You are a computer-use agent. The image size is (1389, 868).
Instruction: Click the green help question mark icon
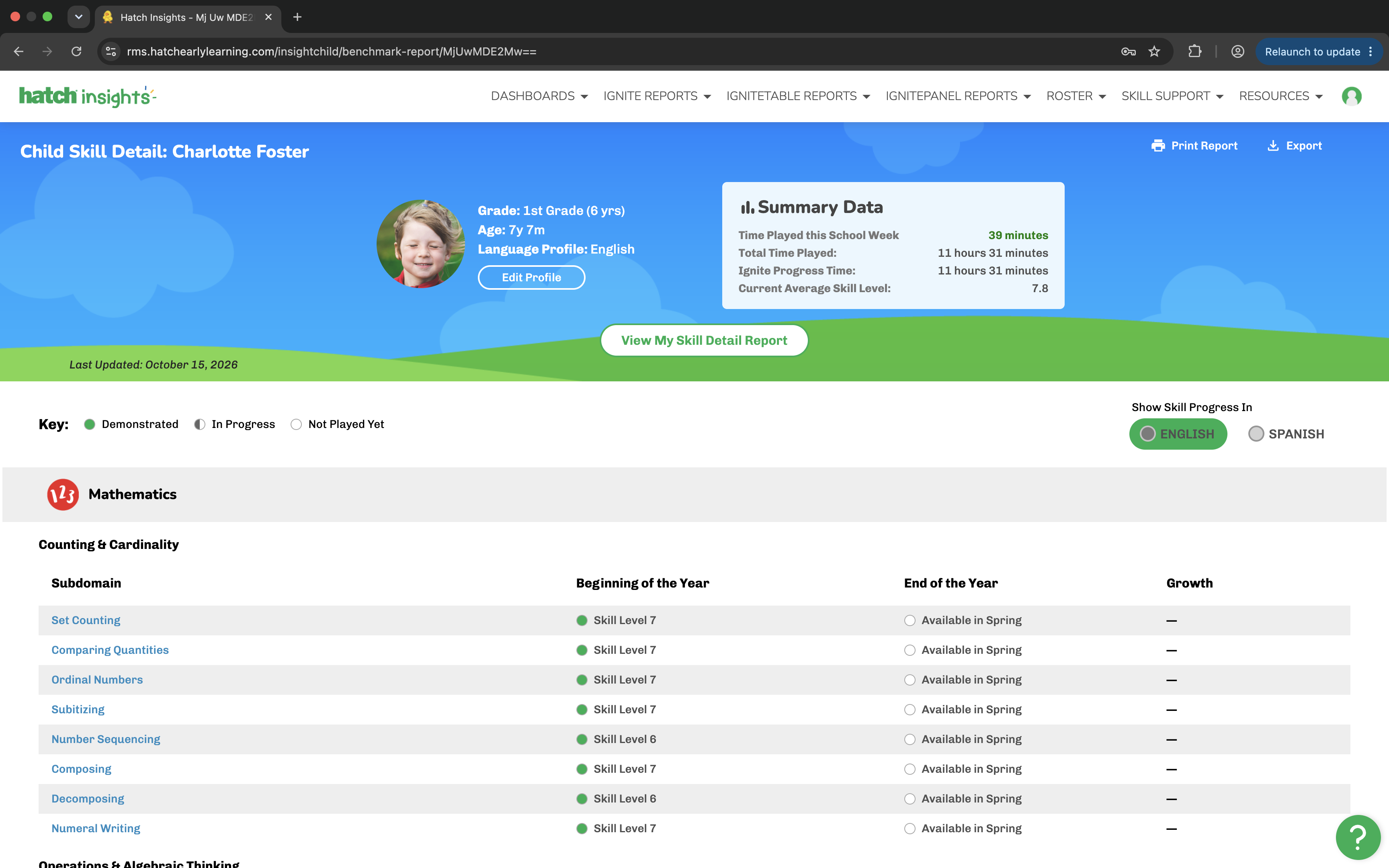click(1357, 837)
